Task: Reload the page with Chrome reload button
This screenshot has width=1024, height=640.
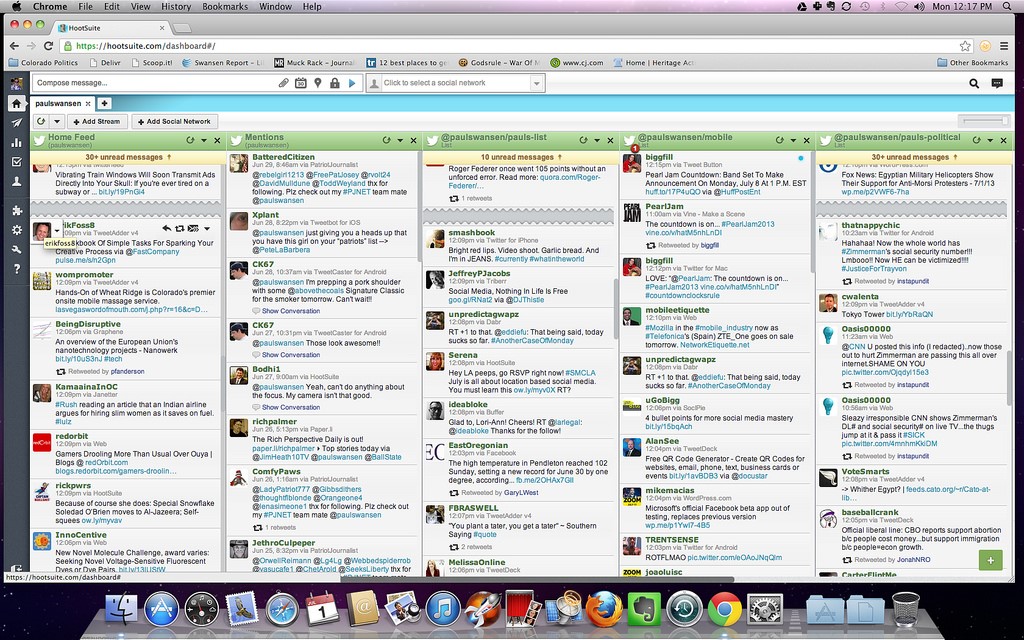Action: pyautogui.click(x=48, y=46)
